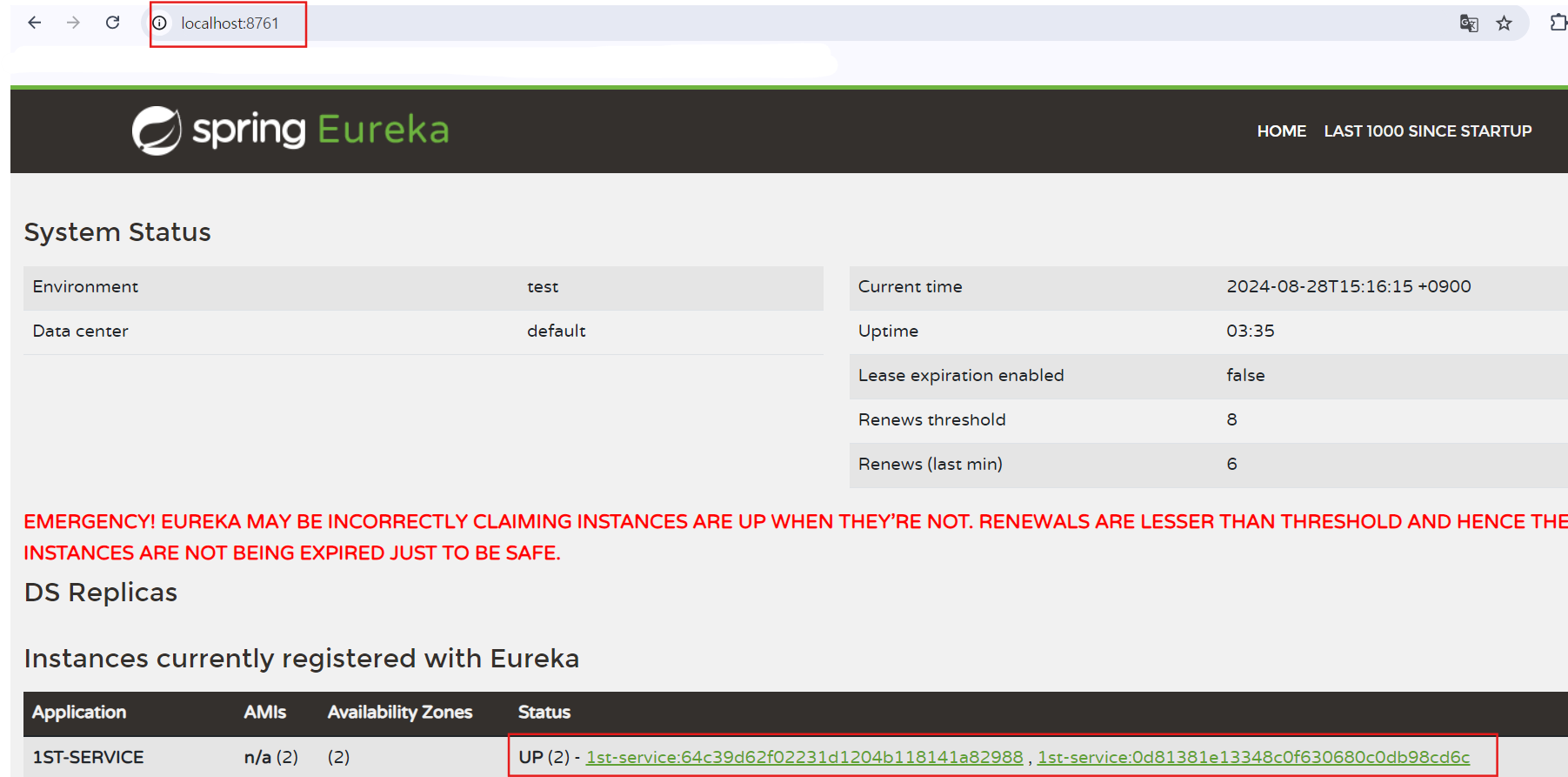The image size is (1568, 777).
Task: Click the Spring Eureka logo
Action: (290, 131)
